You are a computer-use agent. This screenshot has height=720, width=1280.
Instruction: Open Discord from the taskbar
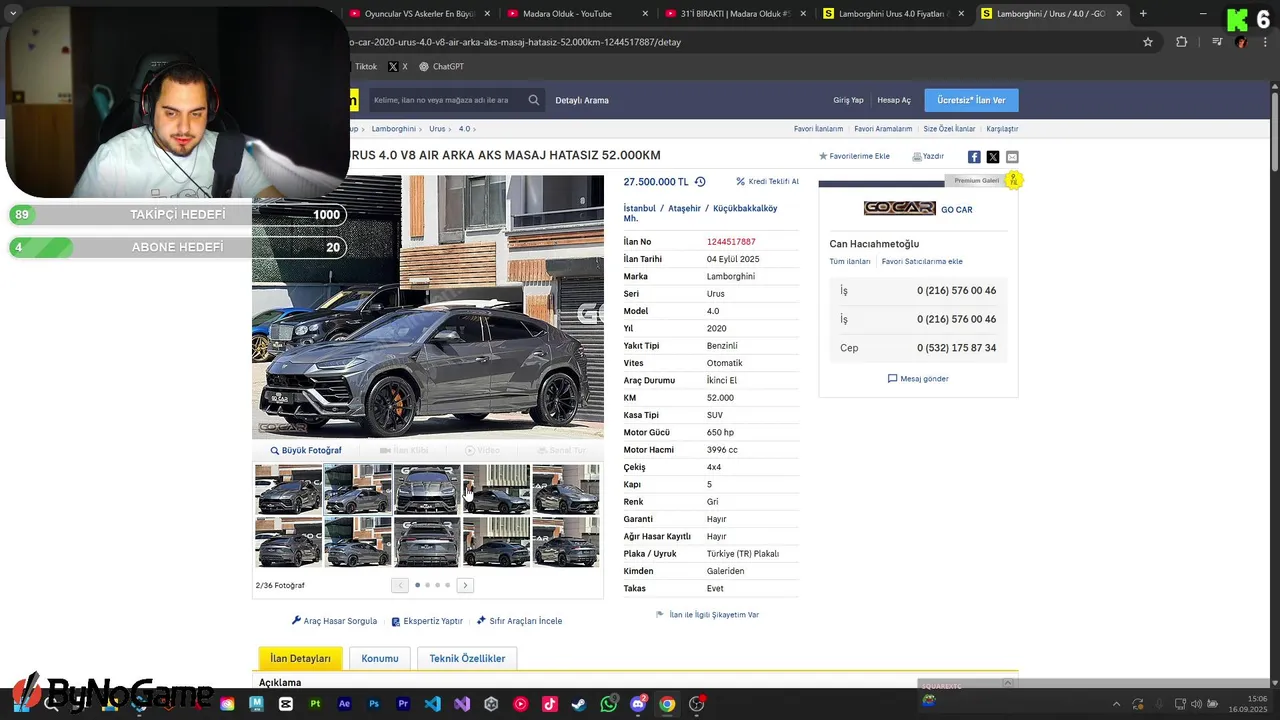point(638,704)
